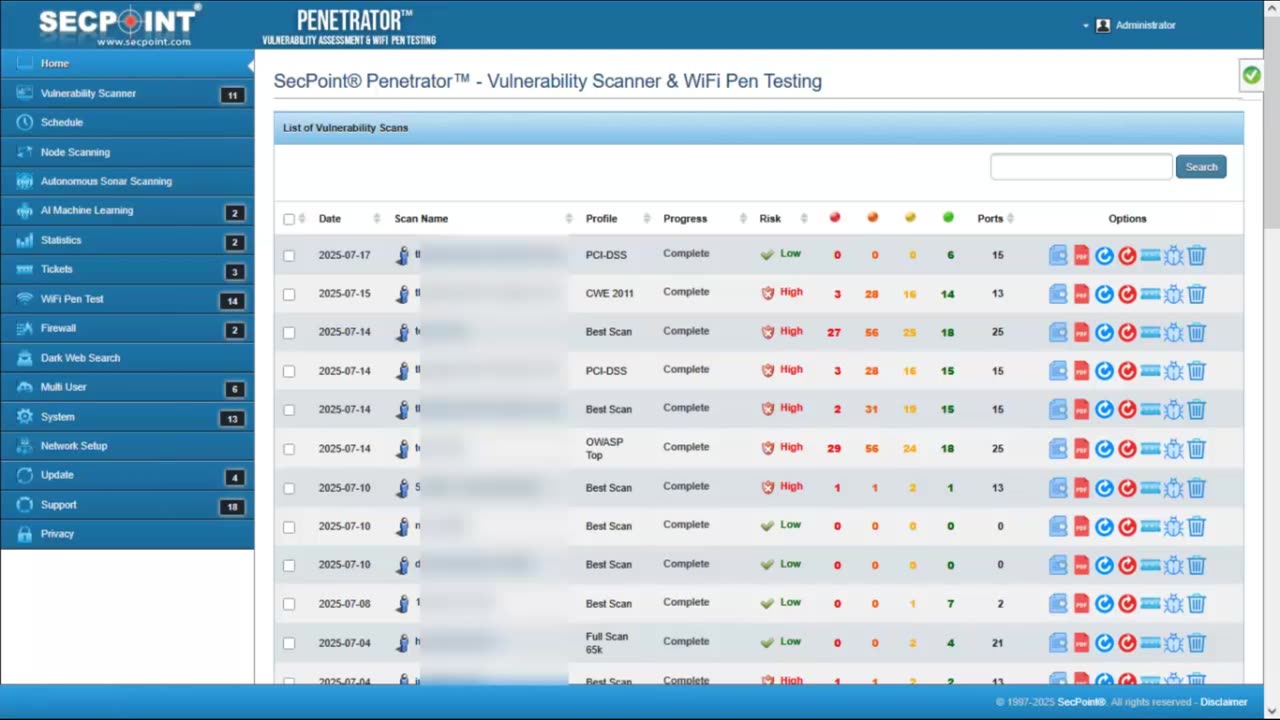The width and height of the screenshot is (1280, 720).
Task: Sort scans with the Risk column arrows
Action: click(x=804, y=218)
